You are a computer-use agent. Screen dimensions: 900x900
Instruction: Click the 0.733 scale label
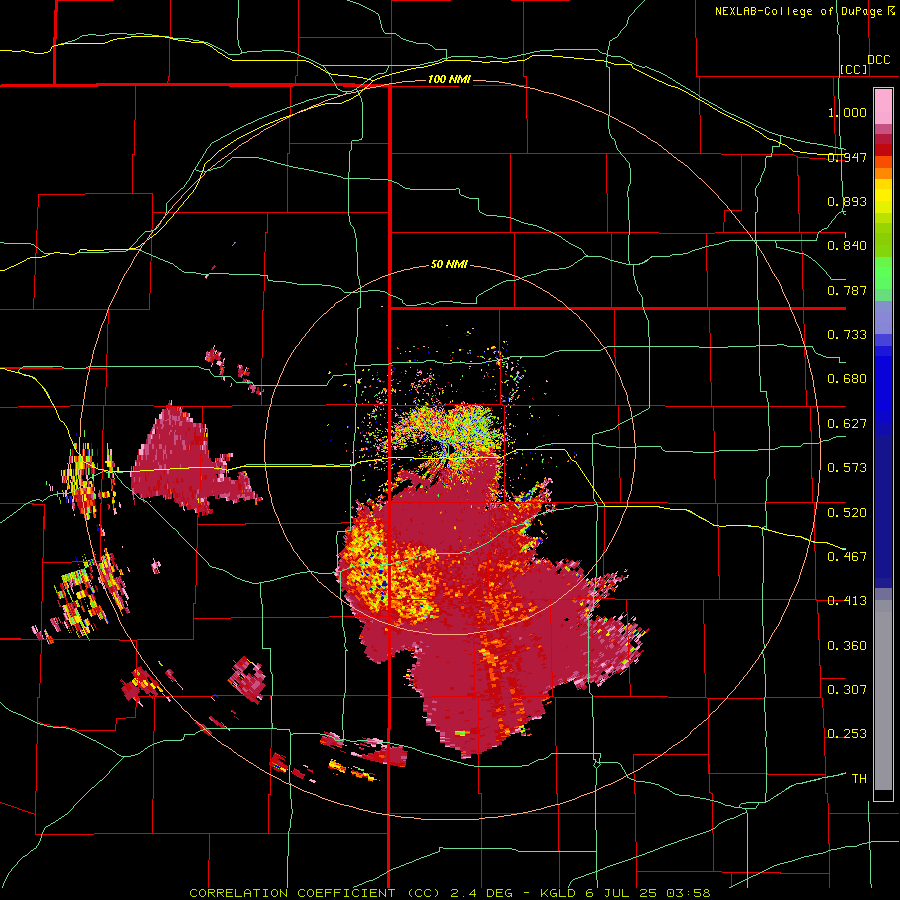[x=847, y=335]
